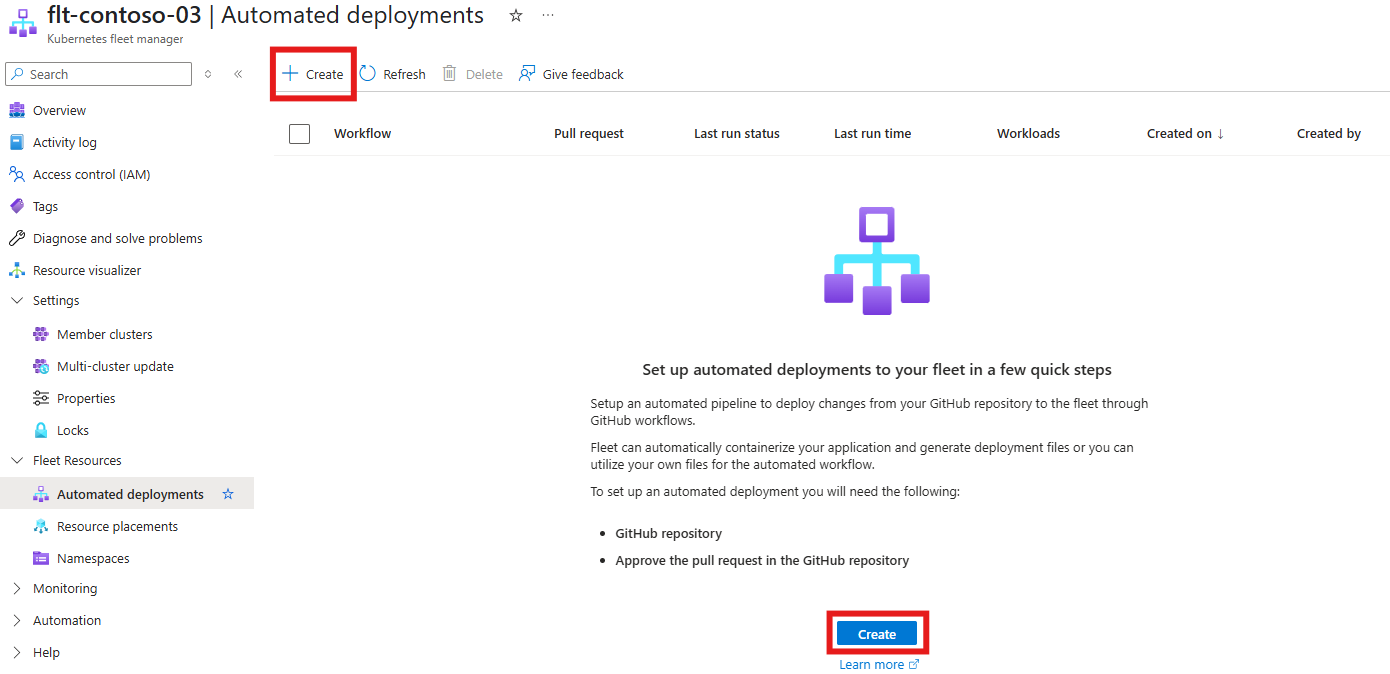Click the Workflow column header
1390x674 pixels.
(x=362, y=133)
